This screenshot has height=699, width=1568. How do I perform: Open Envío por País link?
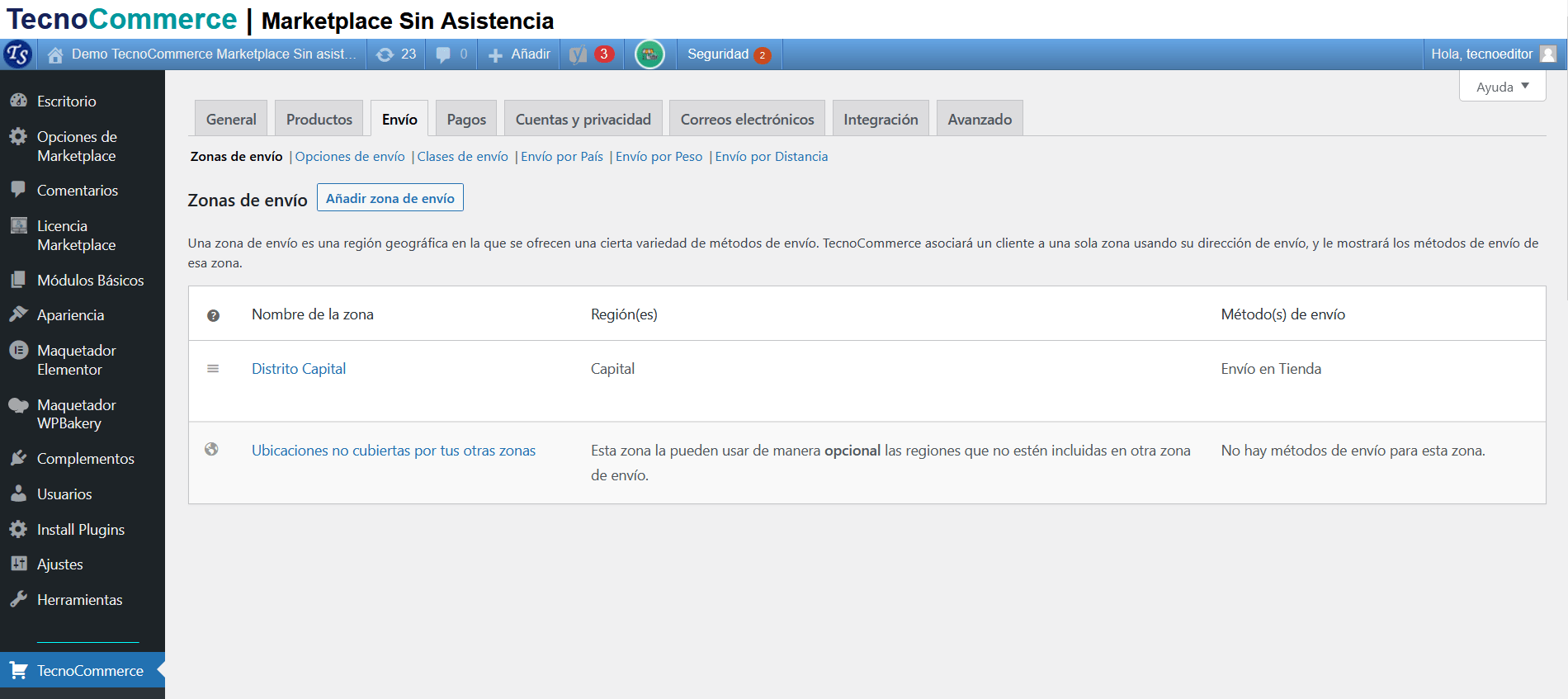tap(562, 157)
